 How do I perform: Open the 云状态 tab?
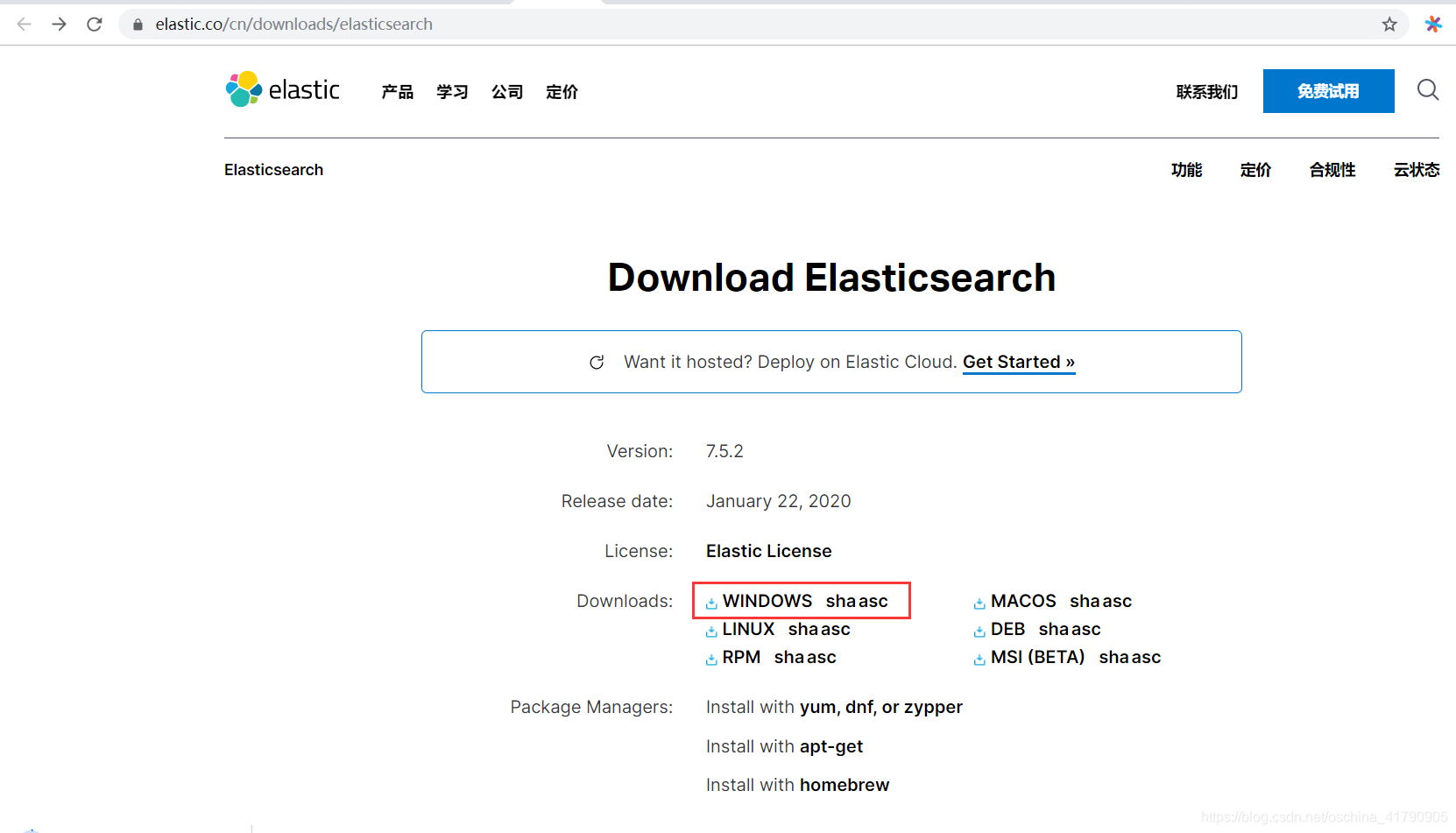[x=1417, y=170]
